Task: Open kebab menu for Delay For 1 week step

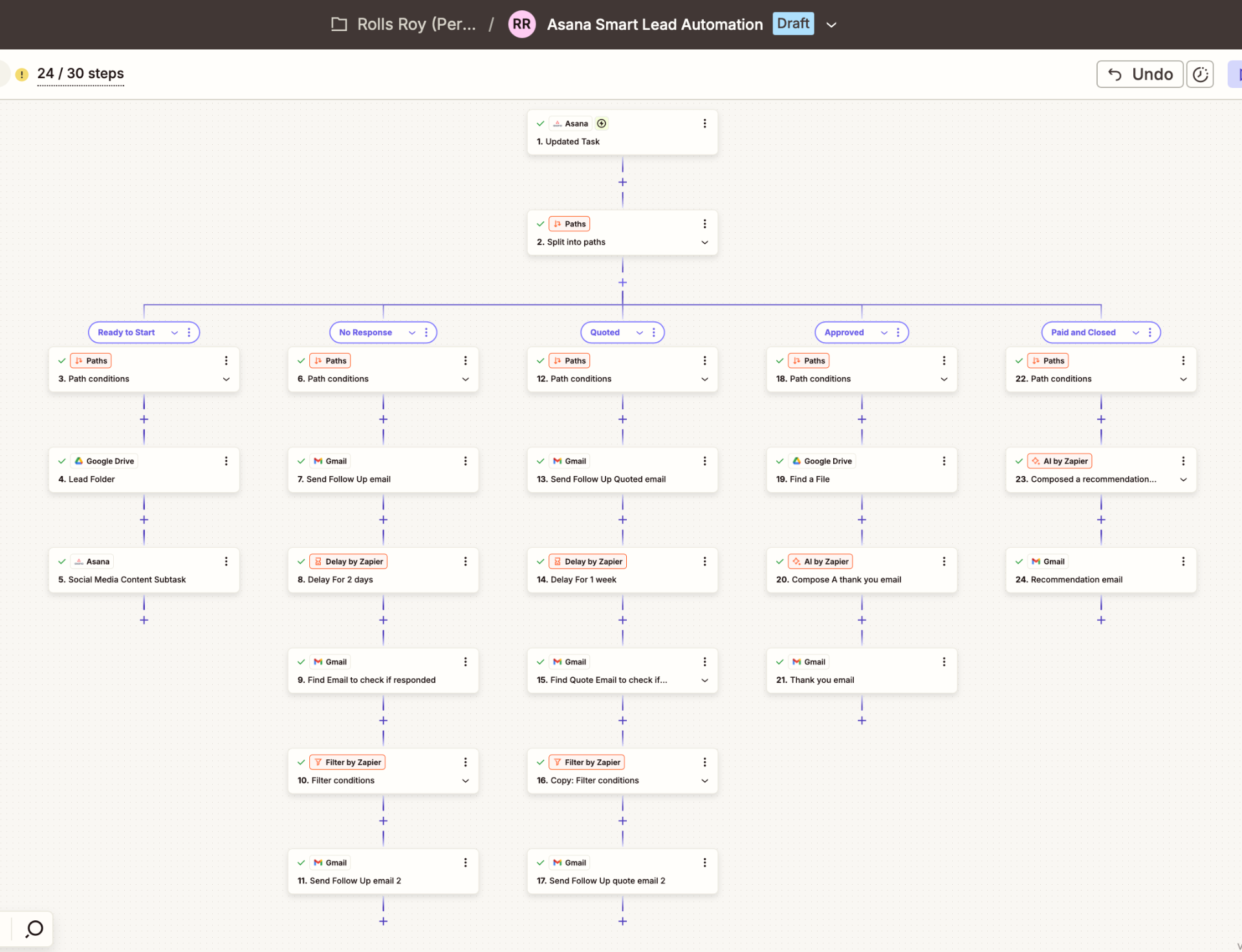Action: coord(704,561)
